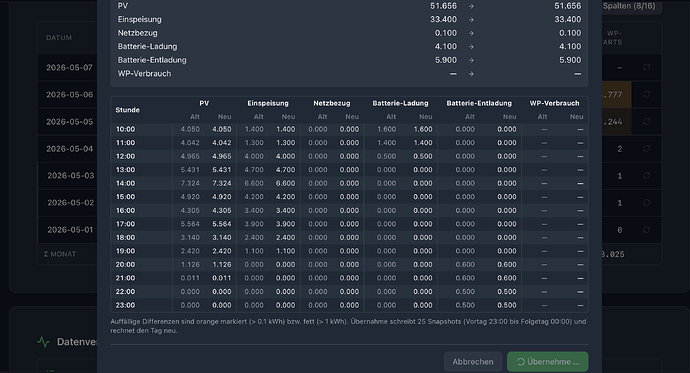The image size is (690, 373).
Task: Click the 18:00 hour row label
Action: click(x=125, y=238)
